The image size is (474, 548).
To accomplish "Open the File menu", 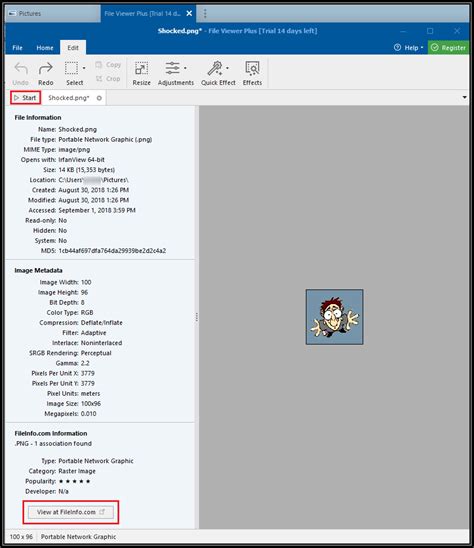I will [x=17, y=48].
